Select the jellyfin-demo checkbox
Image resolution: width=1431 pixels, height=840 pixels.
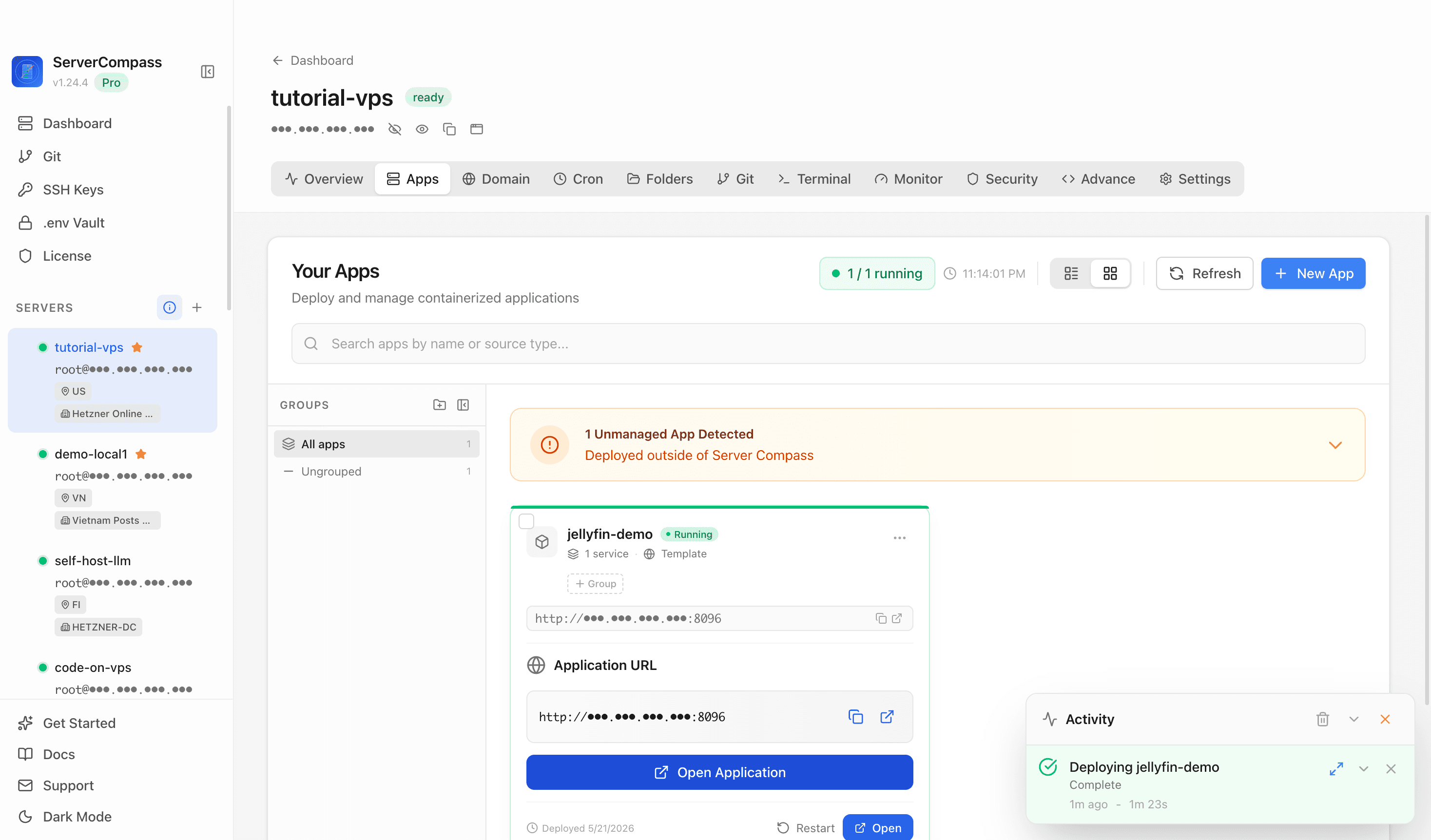click(526, 521)
